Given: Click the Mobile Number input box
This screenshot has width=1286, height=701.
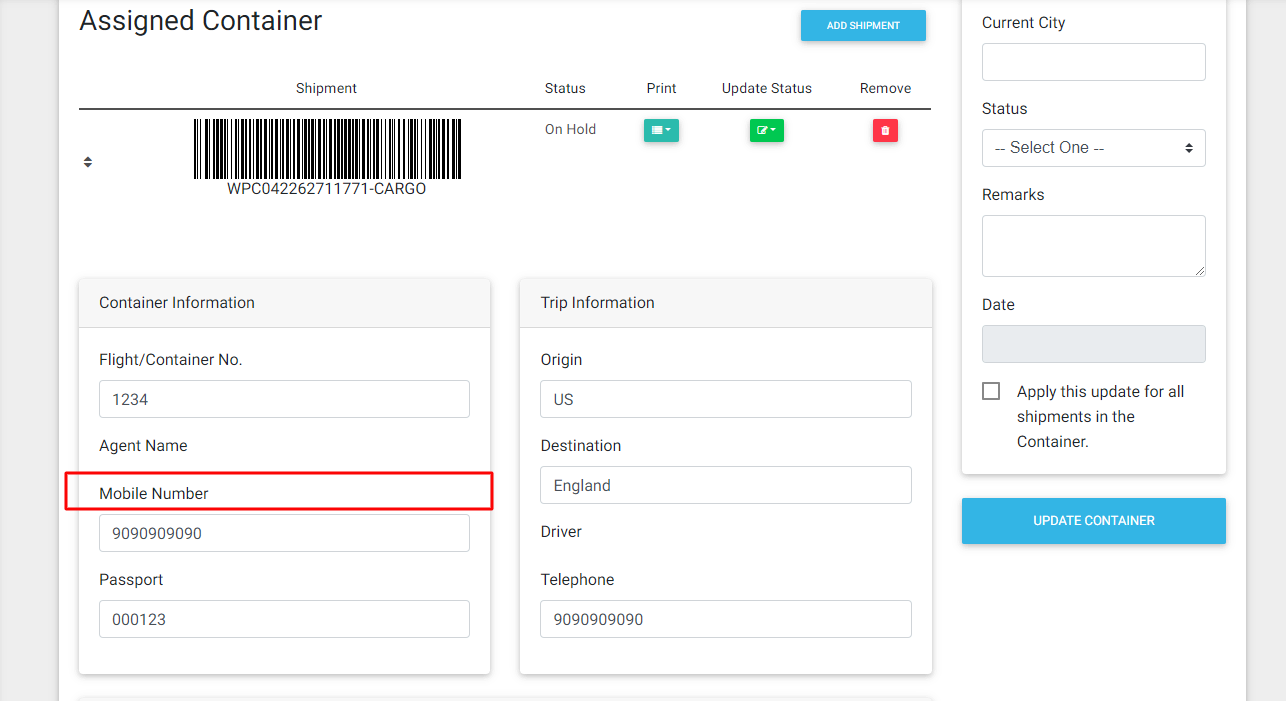Looking at the screenshot, I should pyautogui.click(x=284, y=533).
